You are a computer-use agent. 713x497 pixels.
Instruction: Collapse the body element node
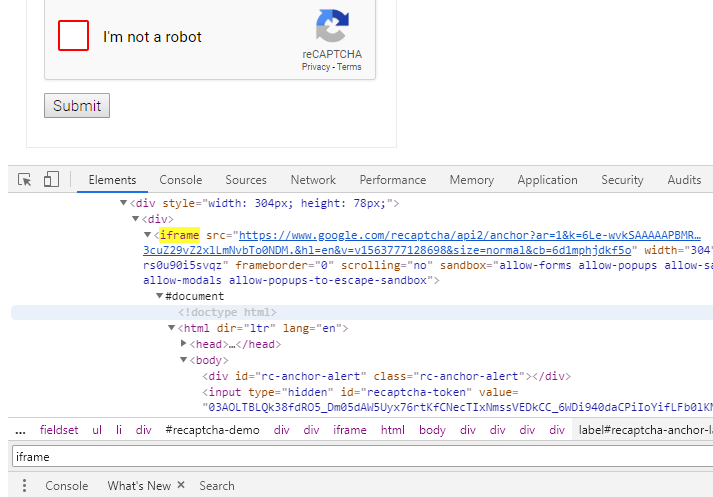pyautogui.click(x=183, y=360)
